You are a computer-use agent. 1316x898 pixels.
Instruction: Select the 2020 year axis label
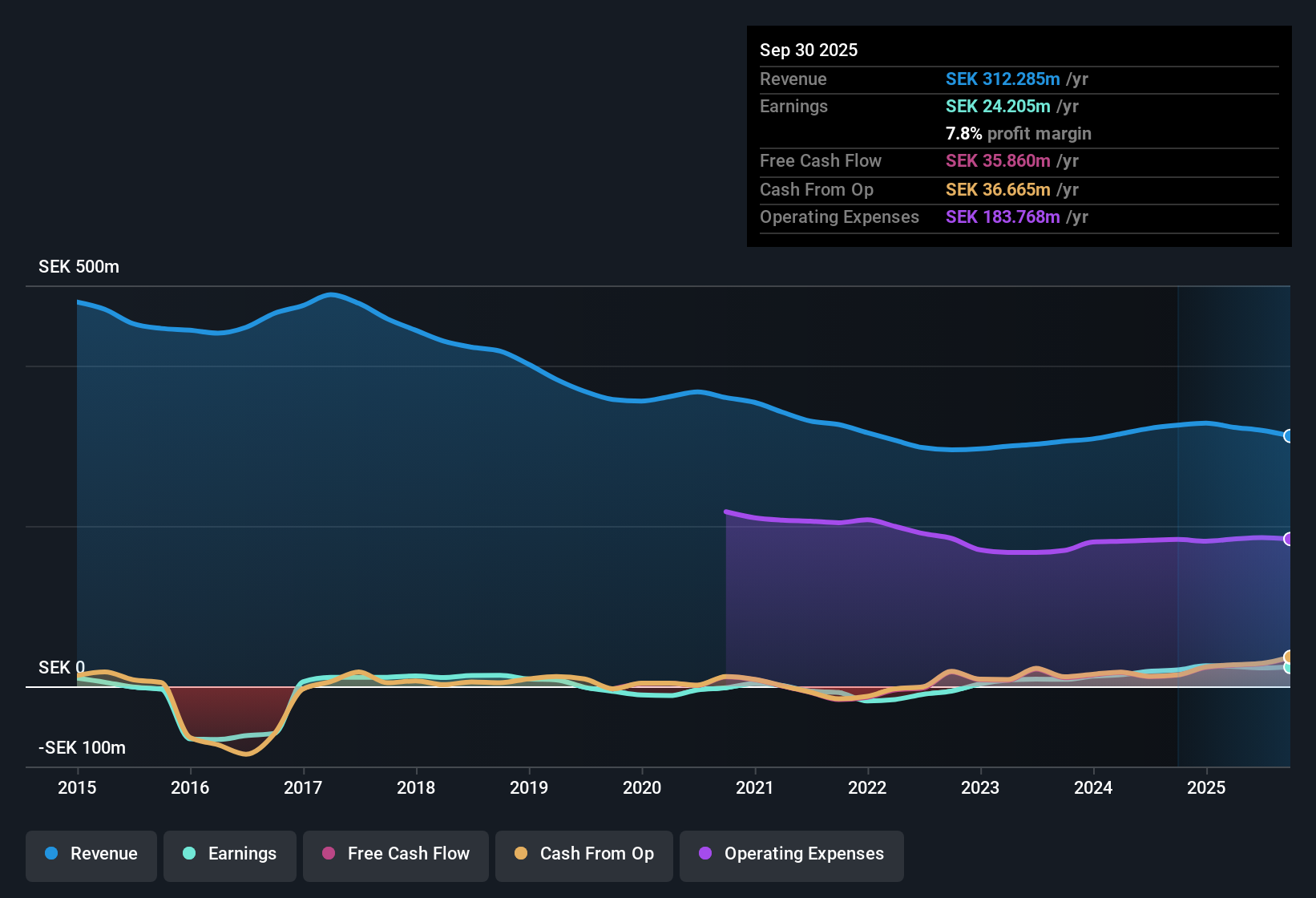(x=642, y=788)
